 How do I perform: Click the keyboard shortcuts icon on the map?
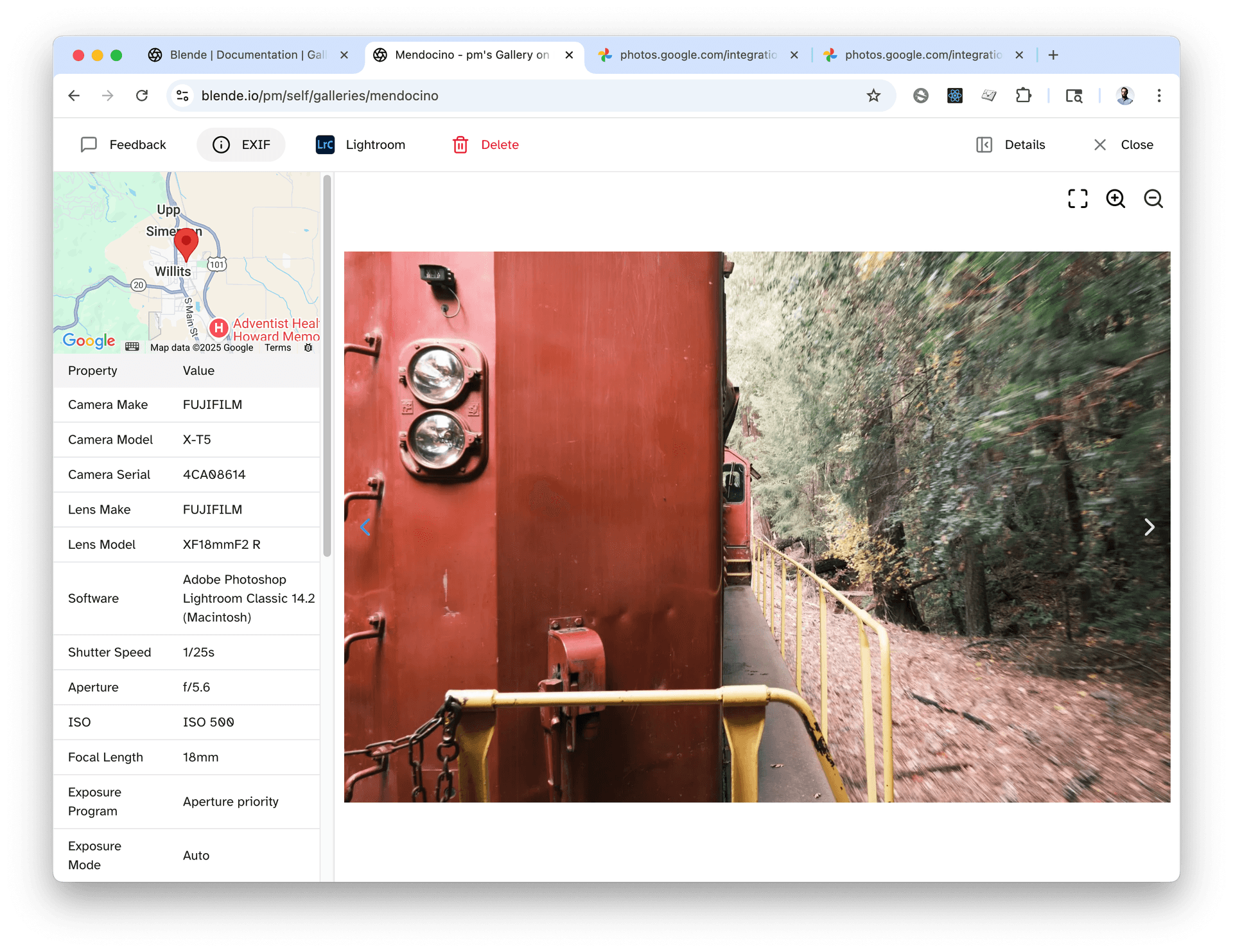click(132, 347)
